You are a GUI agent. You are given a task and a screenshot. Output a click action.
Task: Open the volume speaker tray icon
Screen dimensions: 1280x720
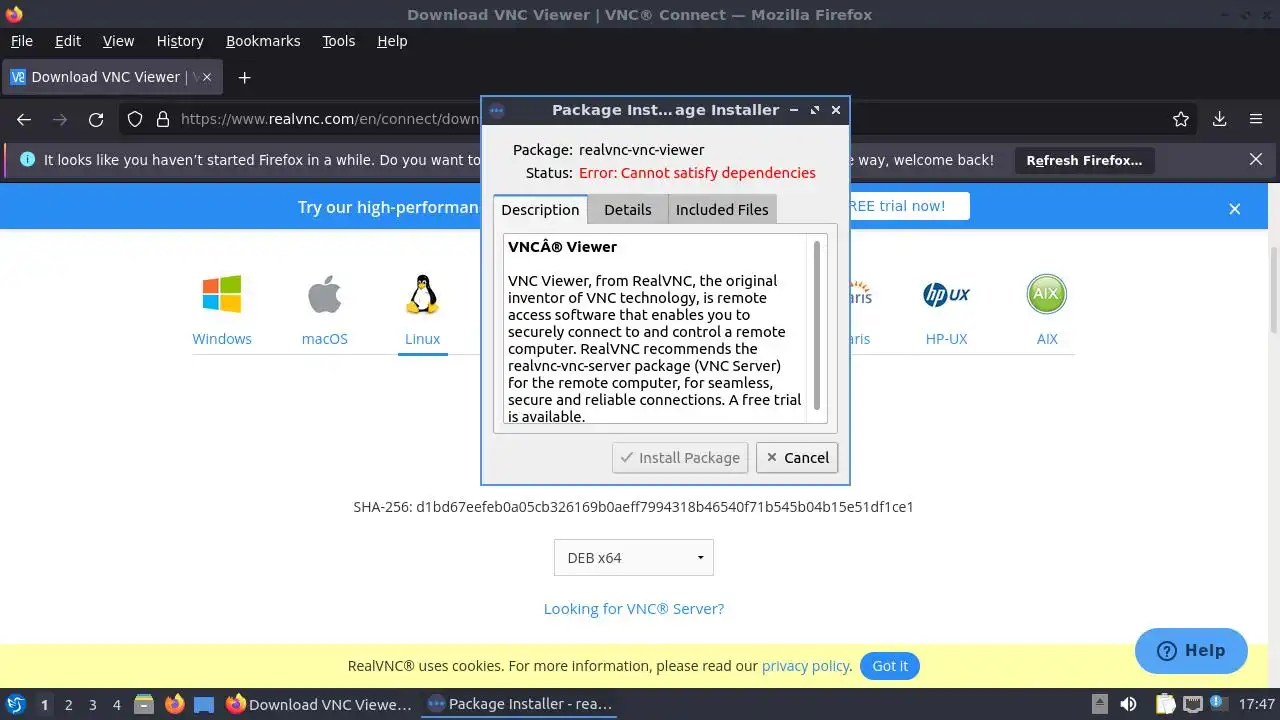pos(1128,704)
